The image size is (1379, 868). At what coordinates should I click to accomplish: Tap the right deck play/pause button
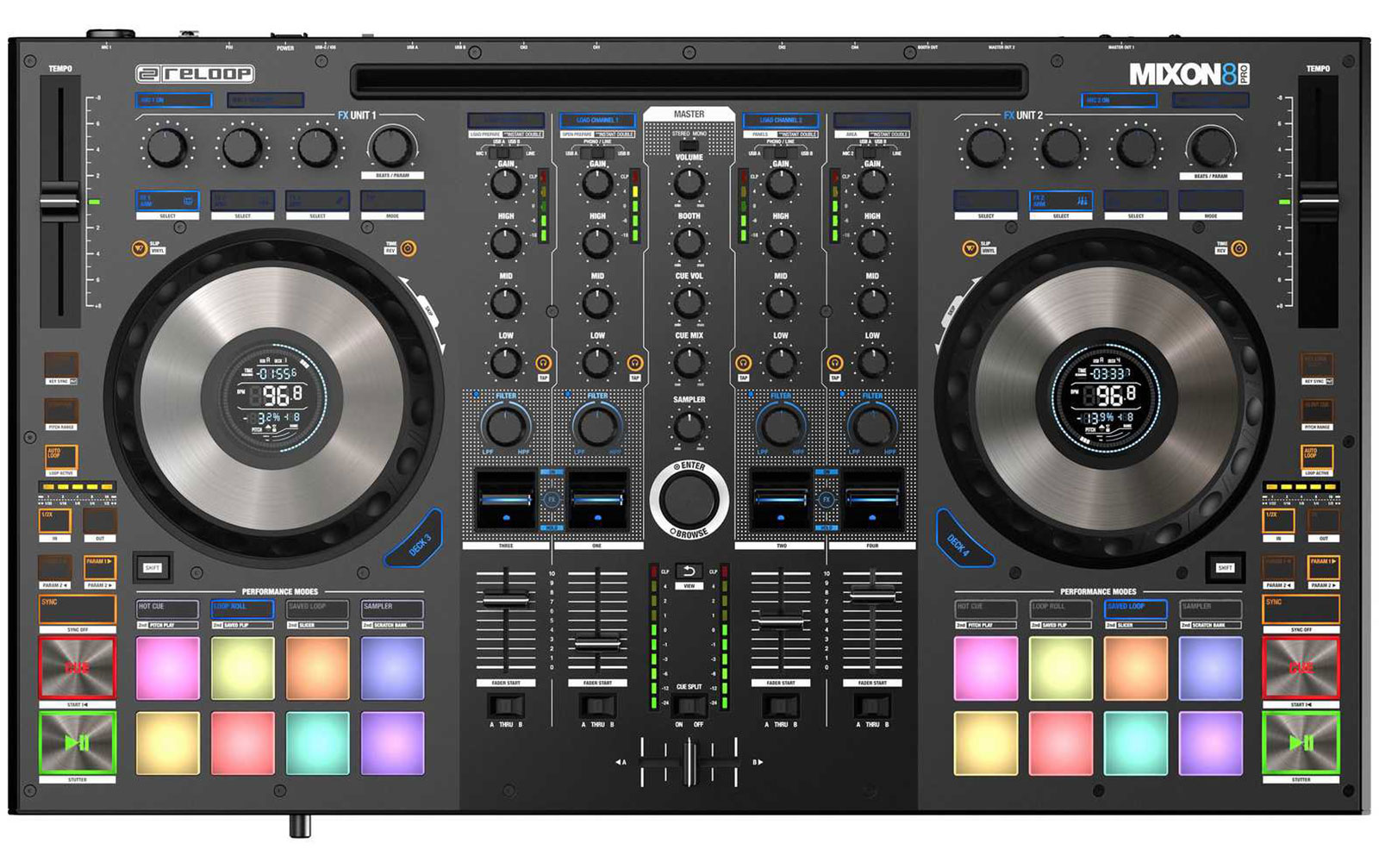(1301, 742)
